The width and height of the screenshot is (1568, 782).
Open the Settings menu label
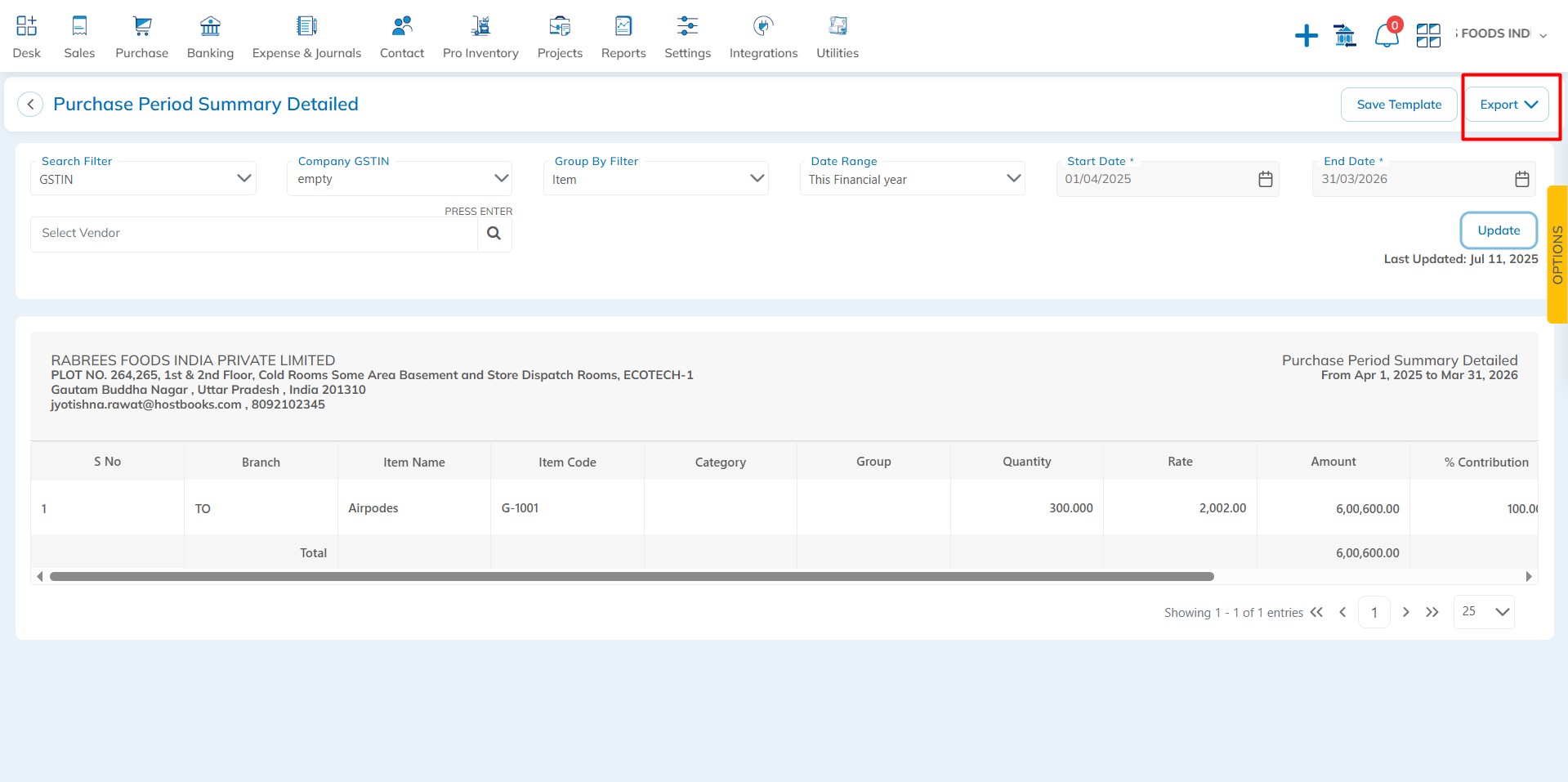[687, 53]
